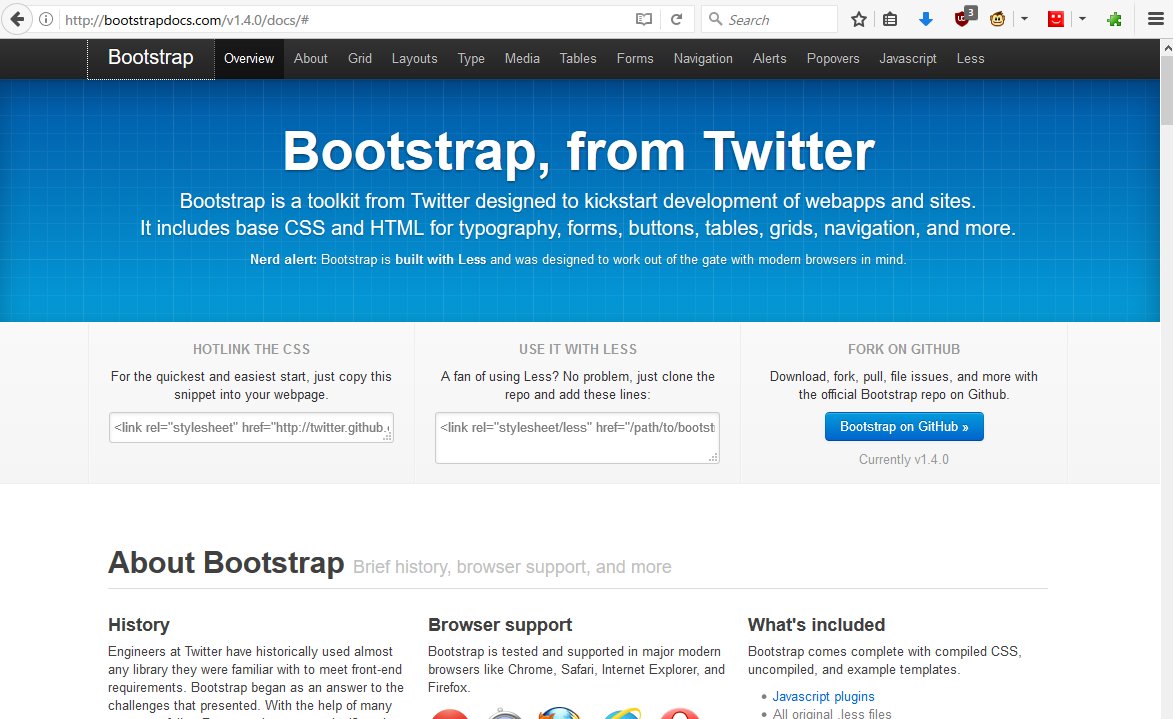Screen dimensions: 1173x719
Task: Open the About nav item
Action: click(x=310, y=58)
